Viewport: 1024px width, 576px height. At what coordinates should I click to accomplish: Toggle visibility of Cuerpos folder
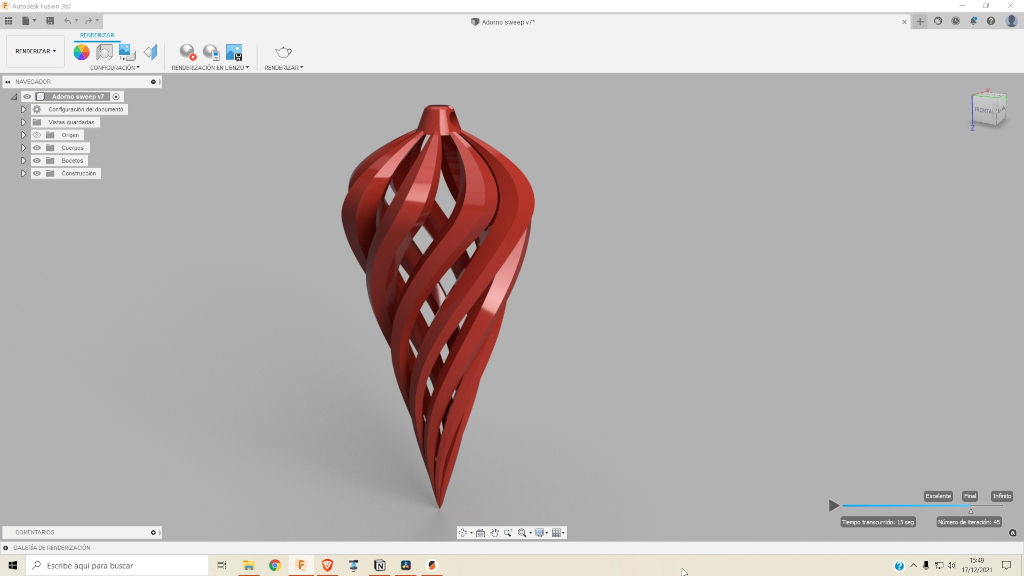[37, 148]
